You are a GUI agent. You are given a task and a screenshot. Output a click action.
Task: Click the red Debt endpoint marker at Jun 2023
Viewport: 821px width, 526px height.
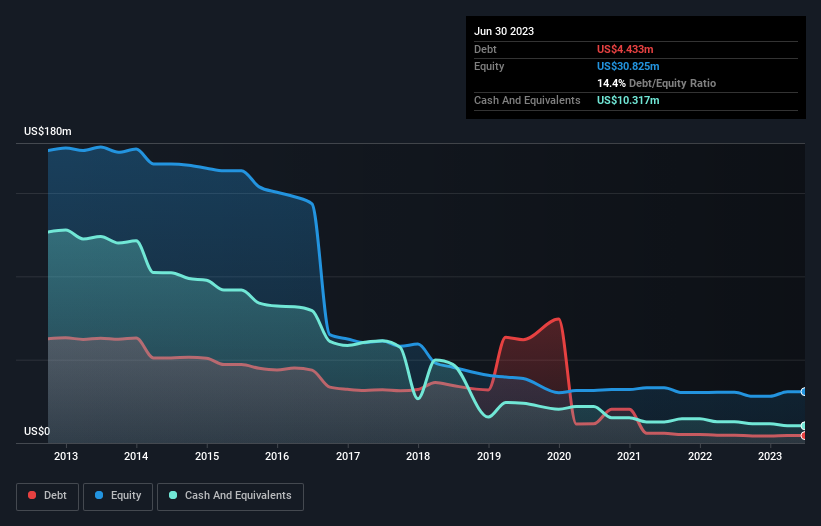[804, 435]
